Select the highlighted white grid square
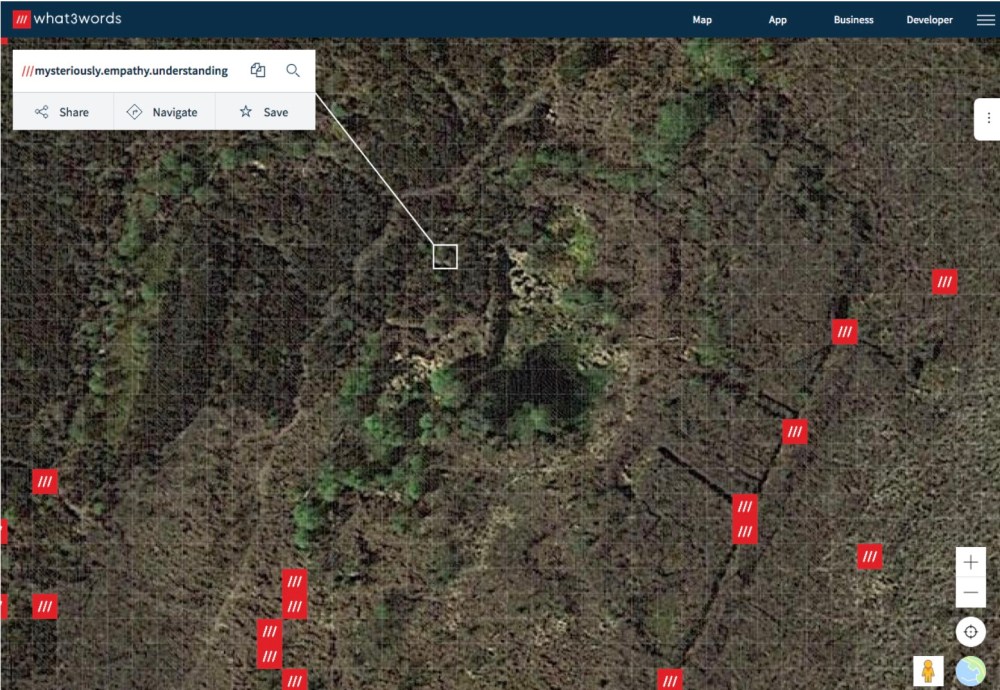The width and height of the screenshot is (1000, 690). [445, 256]
